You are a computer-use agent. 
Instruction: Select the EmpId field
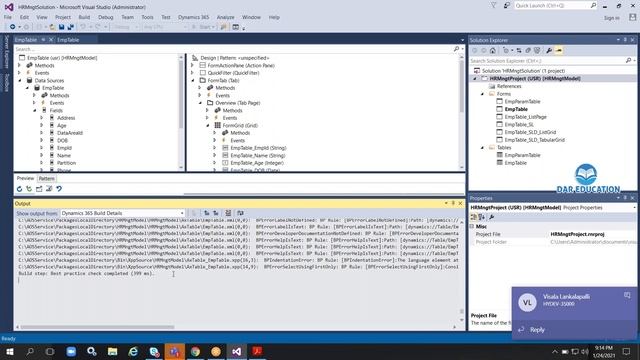click(64, 148)
